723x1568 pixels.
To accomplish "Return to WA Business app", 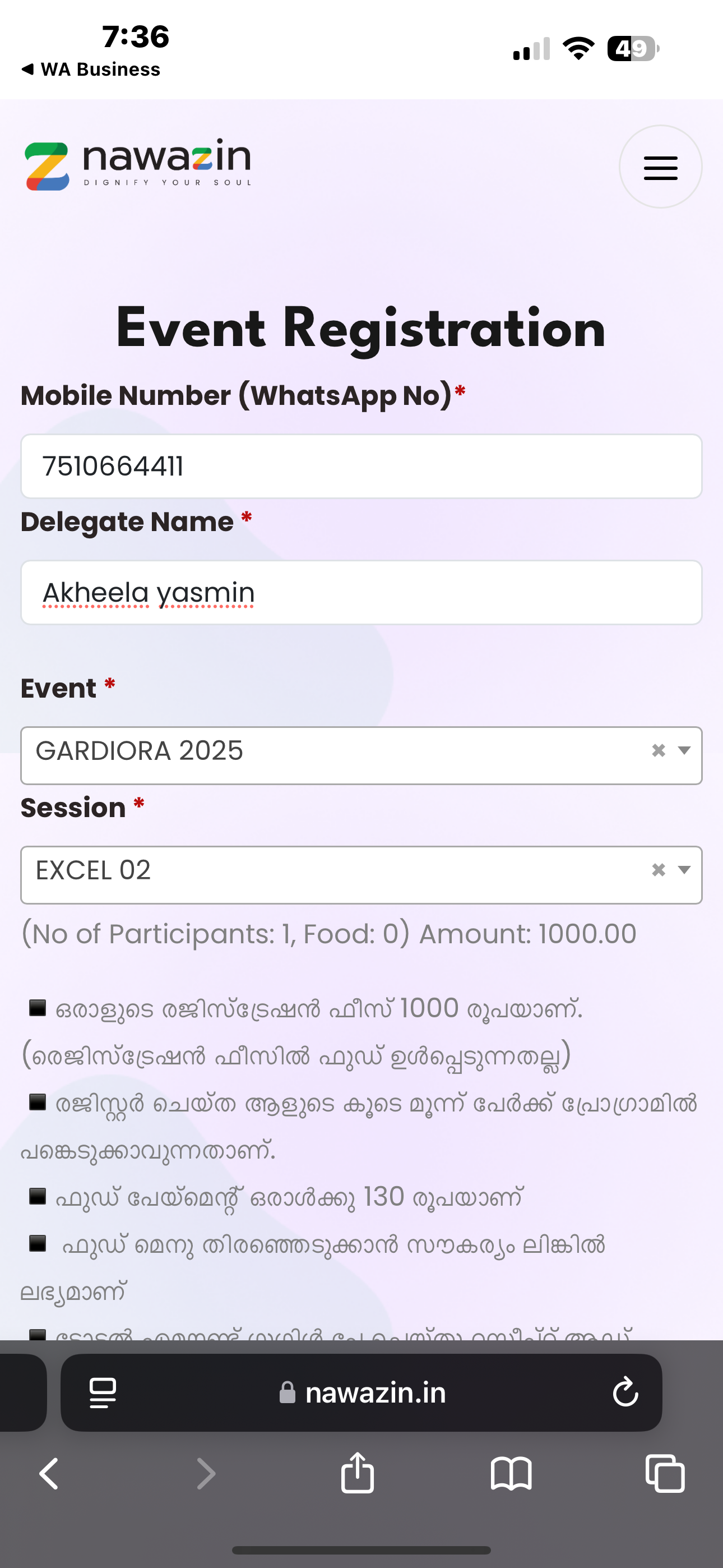I will (x=91, y=70).
